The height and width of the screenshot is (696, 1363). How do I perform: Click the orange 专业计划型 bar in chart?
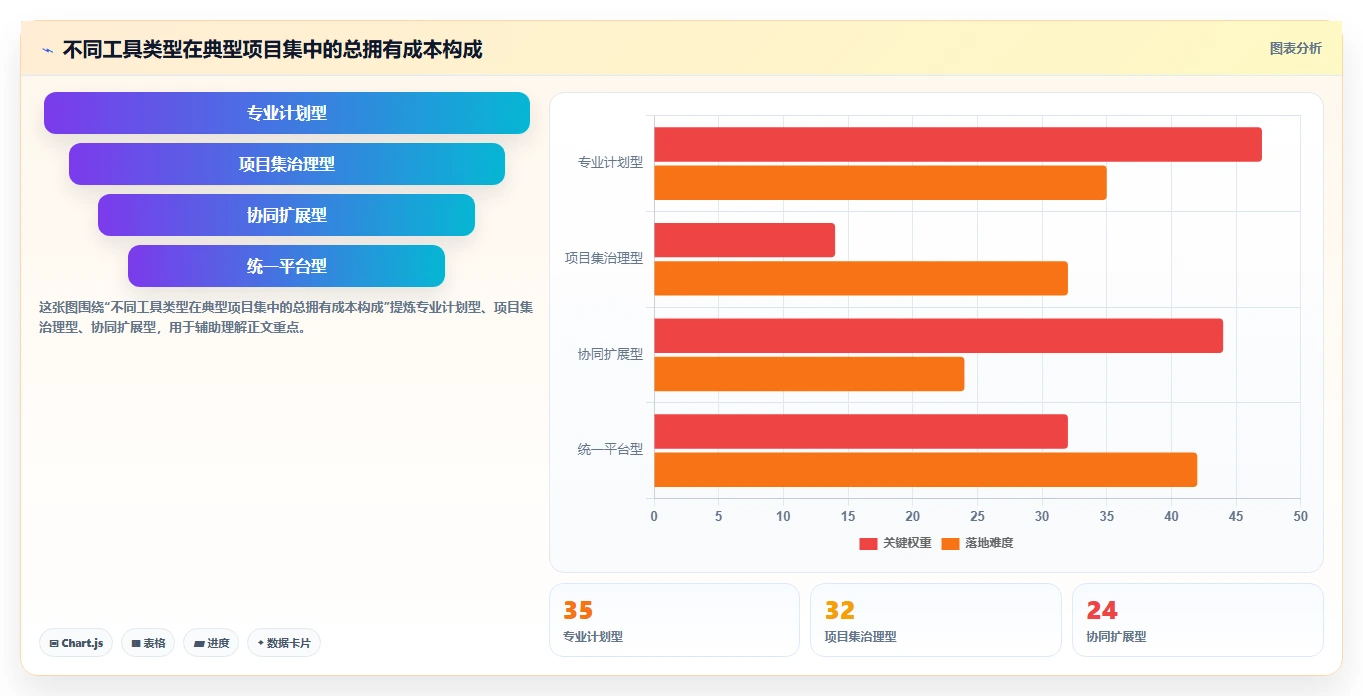880,183
